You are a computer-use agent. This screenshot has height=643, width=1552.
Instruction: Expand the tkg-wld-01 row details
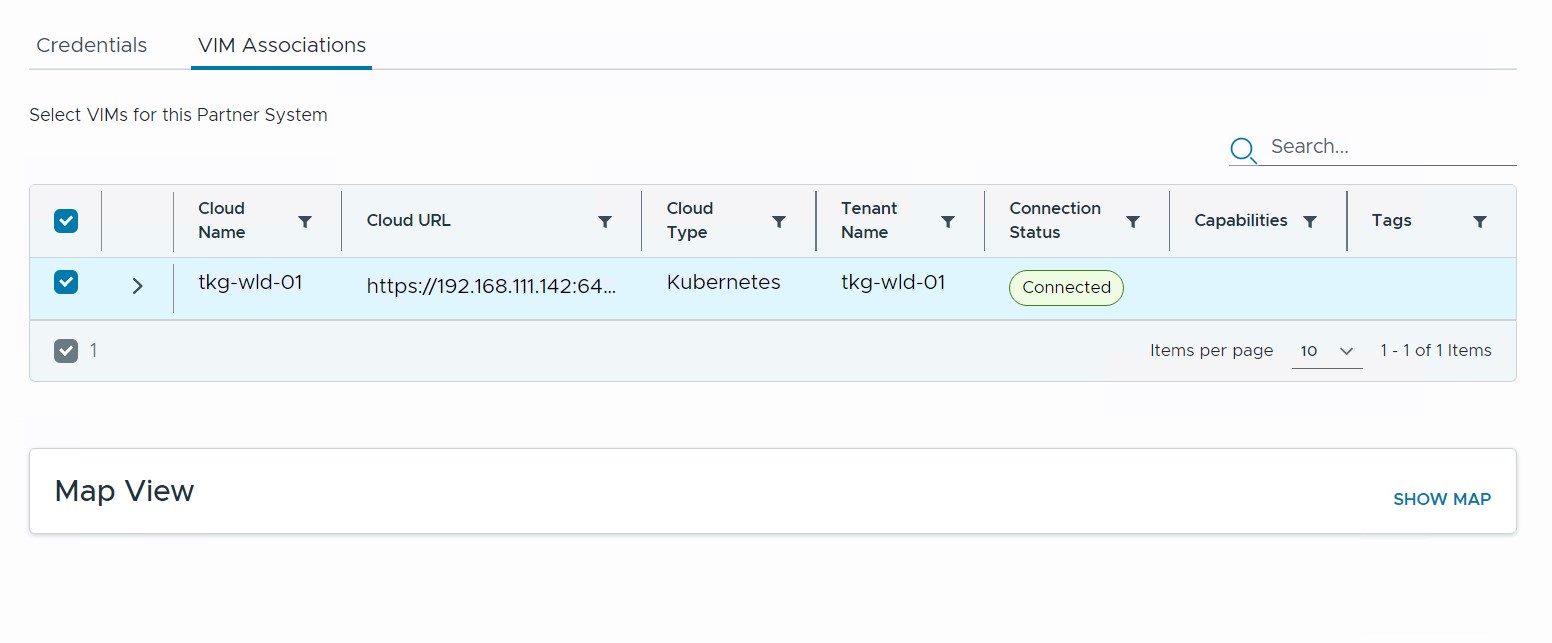coord(138,286)
